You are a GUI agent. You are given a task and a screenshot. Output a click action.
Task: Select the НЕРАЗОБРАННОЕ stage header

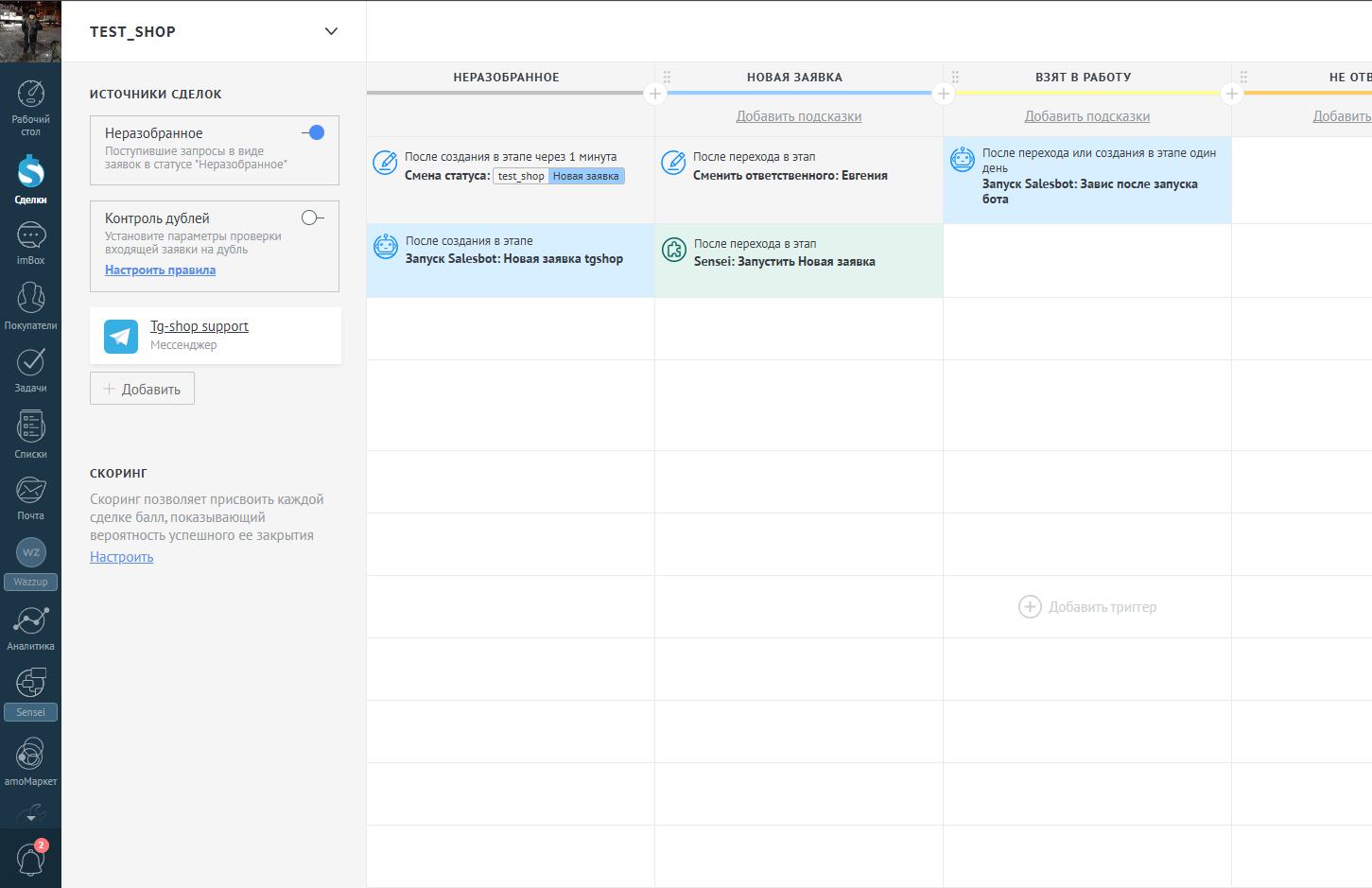click(x=506, y=78)
